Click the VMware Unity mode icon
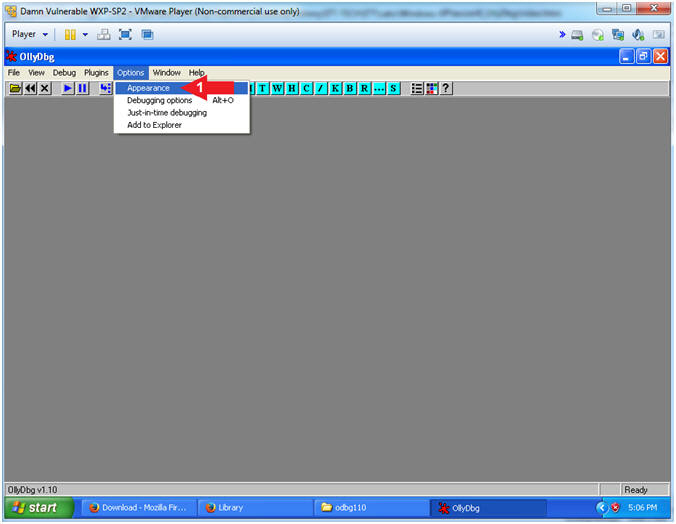The width and height of the screenshot is (676, 524). click(147, 35)
